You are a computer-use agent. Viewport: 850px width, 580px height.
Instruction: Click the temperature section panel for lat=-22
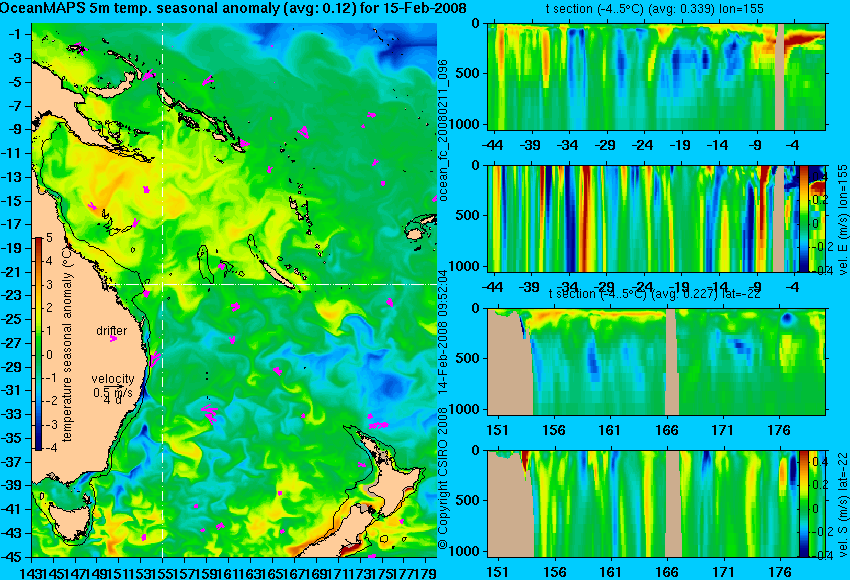656,362
